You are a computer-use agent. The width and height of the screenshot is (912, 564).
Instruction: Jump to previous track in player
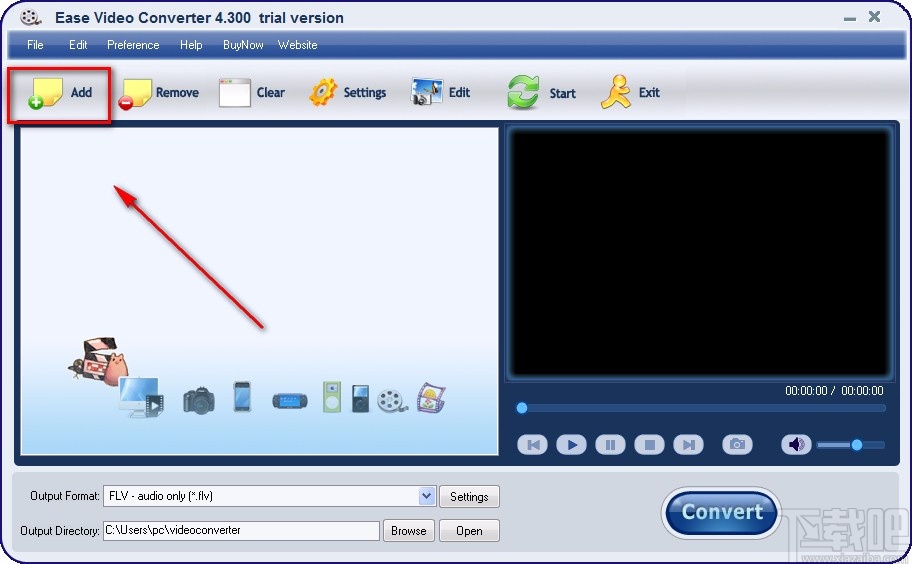[x=532, y=445]
